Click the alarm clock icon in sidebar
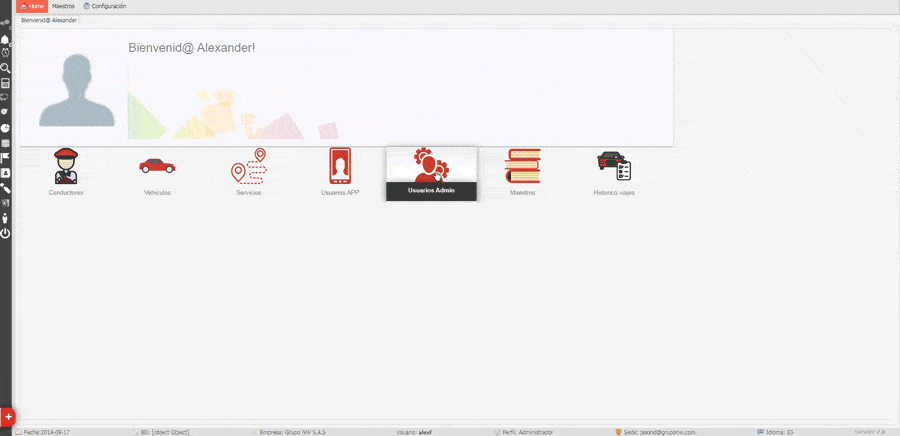Screen dimensions: 900x436 (5, 53)
